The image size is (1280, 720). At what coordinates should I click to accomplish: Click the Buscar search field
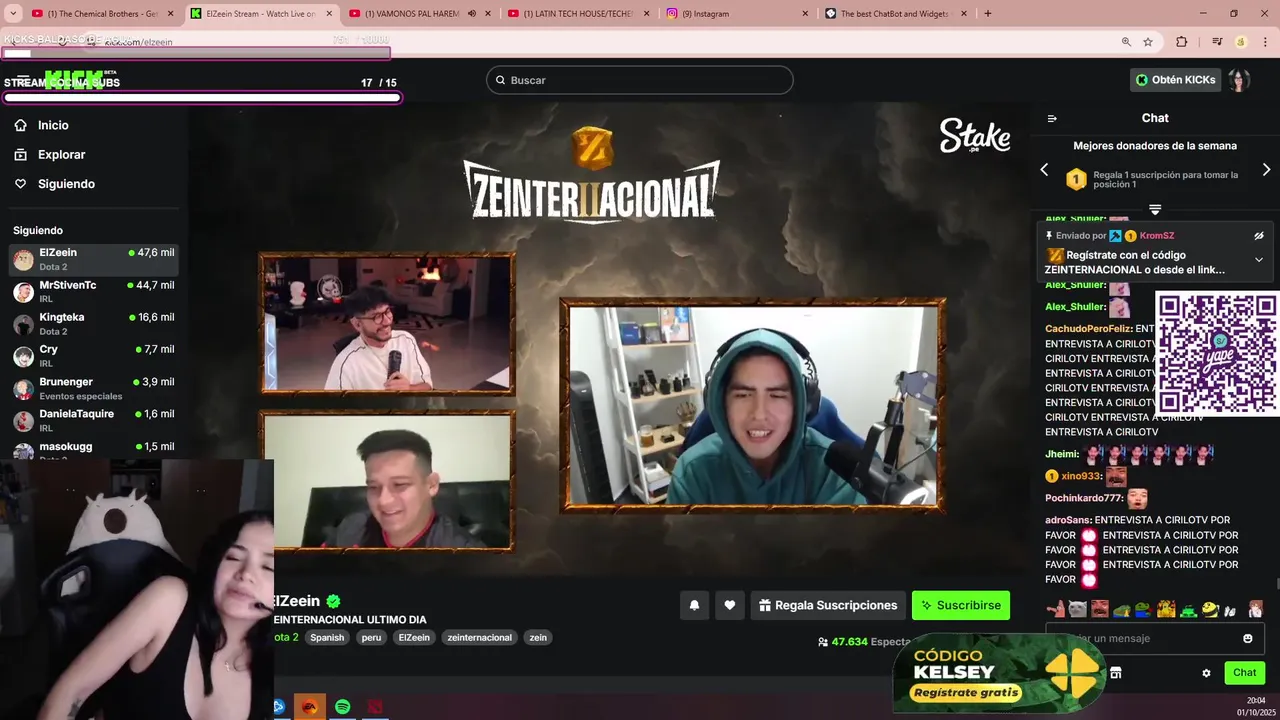pyautogui.click(x=640, y=80)
